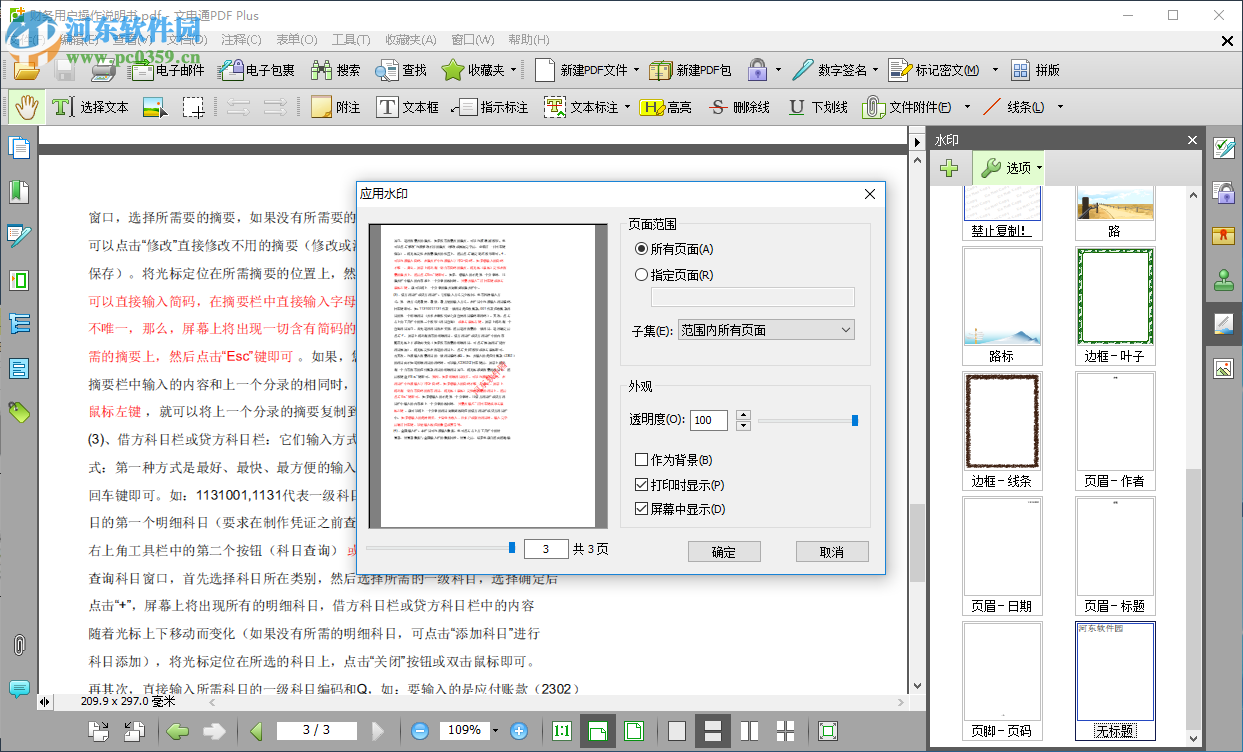The width and height of the screenshot is (1243, 752).
Task: Insert a 文本框 text box annotation
Action: 406,107
